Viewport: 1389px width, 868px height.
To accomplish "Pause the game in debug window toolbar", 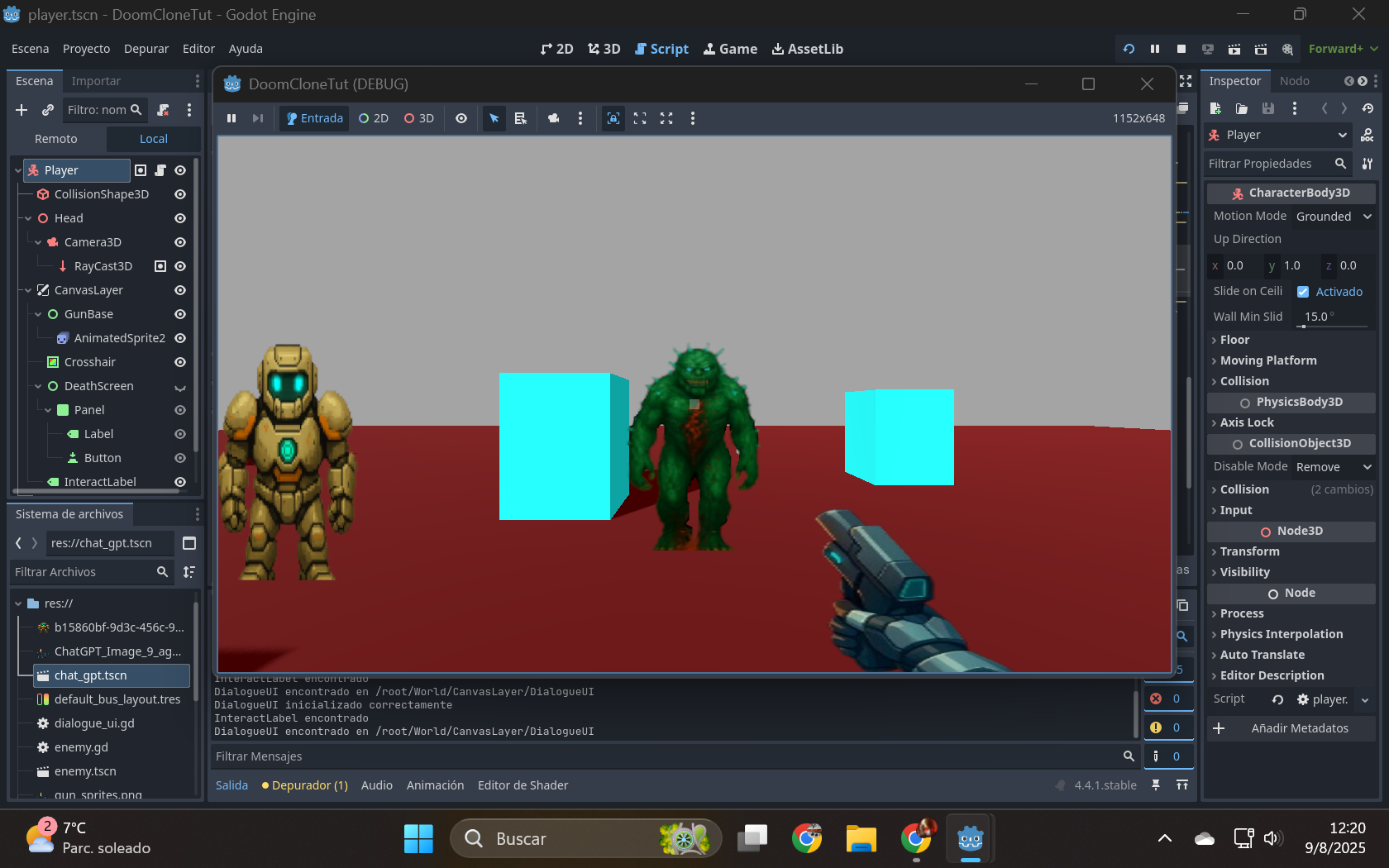I will (x=231, y=118).
